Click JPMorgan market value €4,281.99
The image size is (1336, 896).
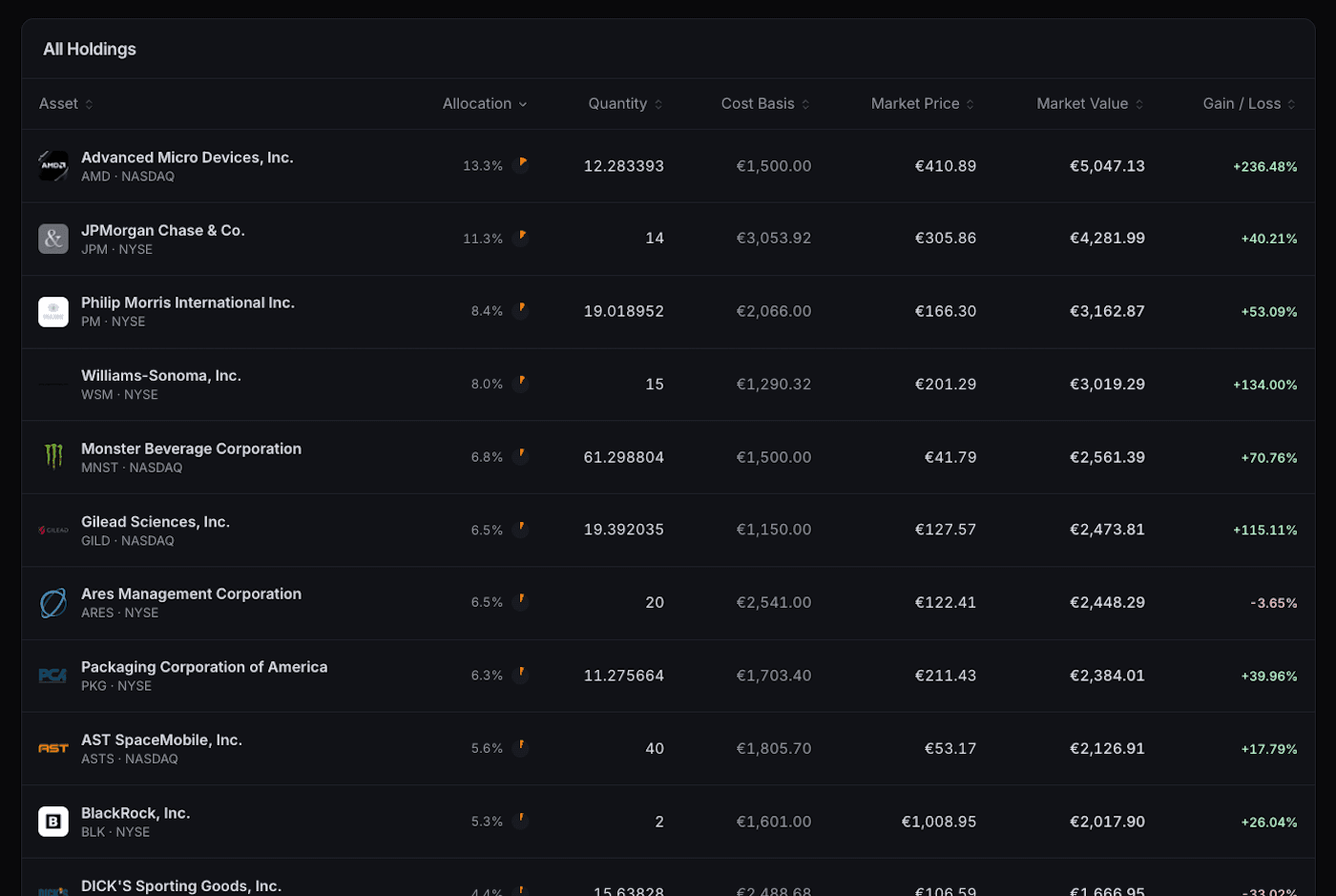(x=1107, y=239)
